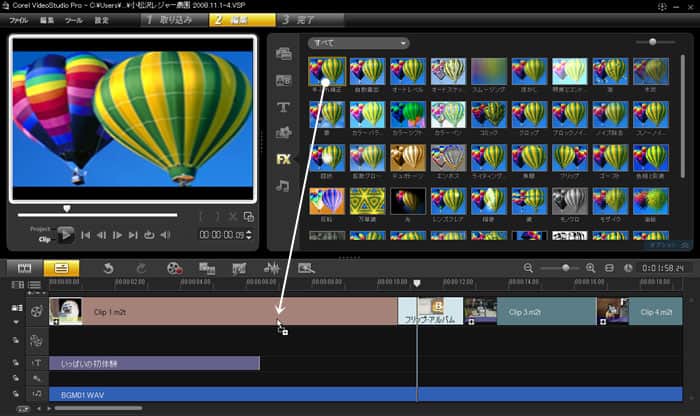Select Clip 1 on the video track
The image size is (700, 416).
click(223, 312)
